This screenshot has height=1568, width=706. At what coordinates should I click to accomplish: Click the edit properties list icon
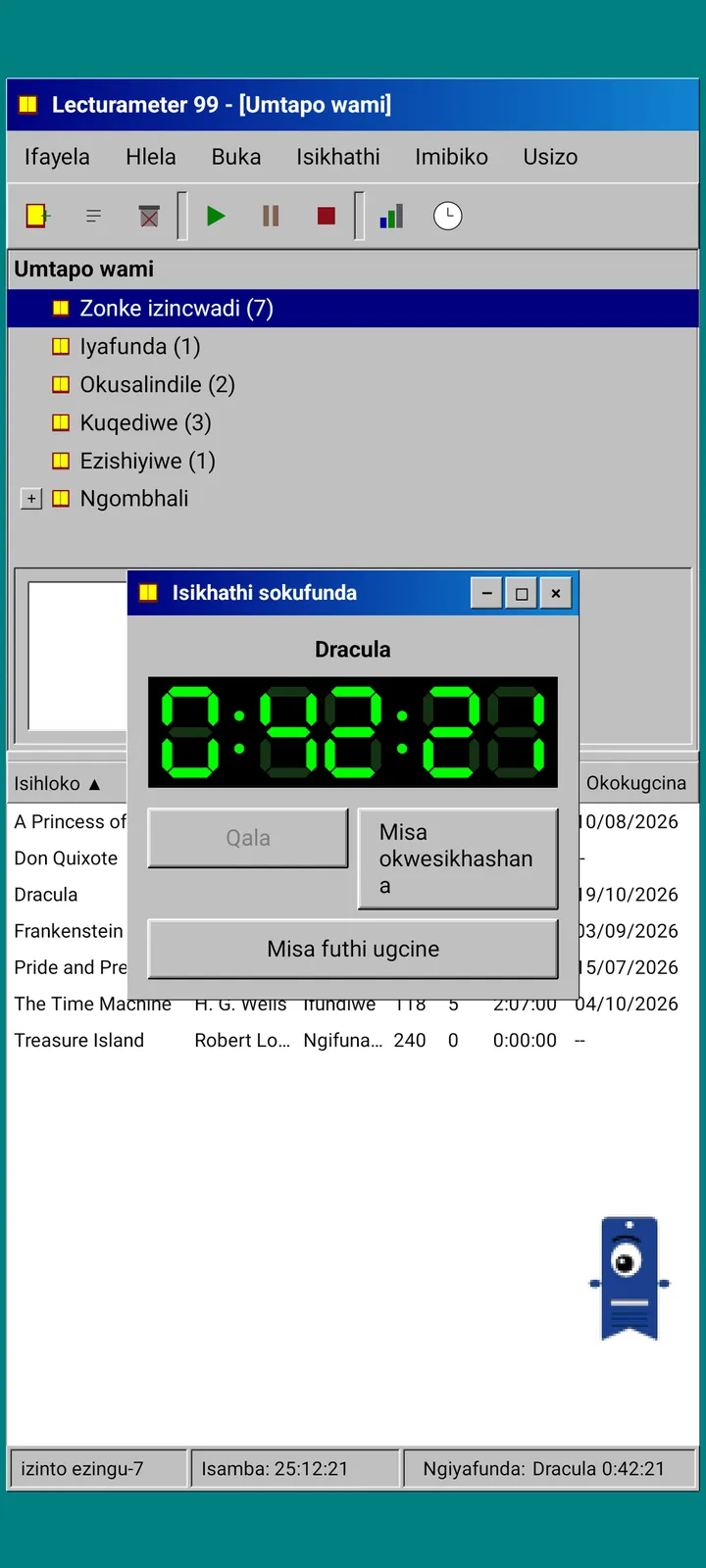click(93, 216)
